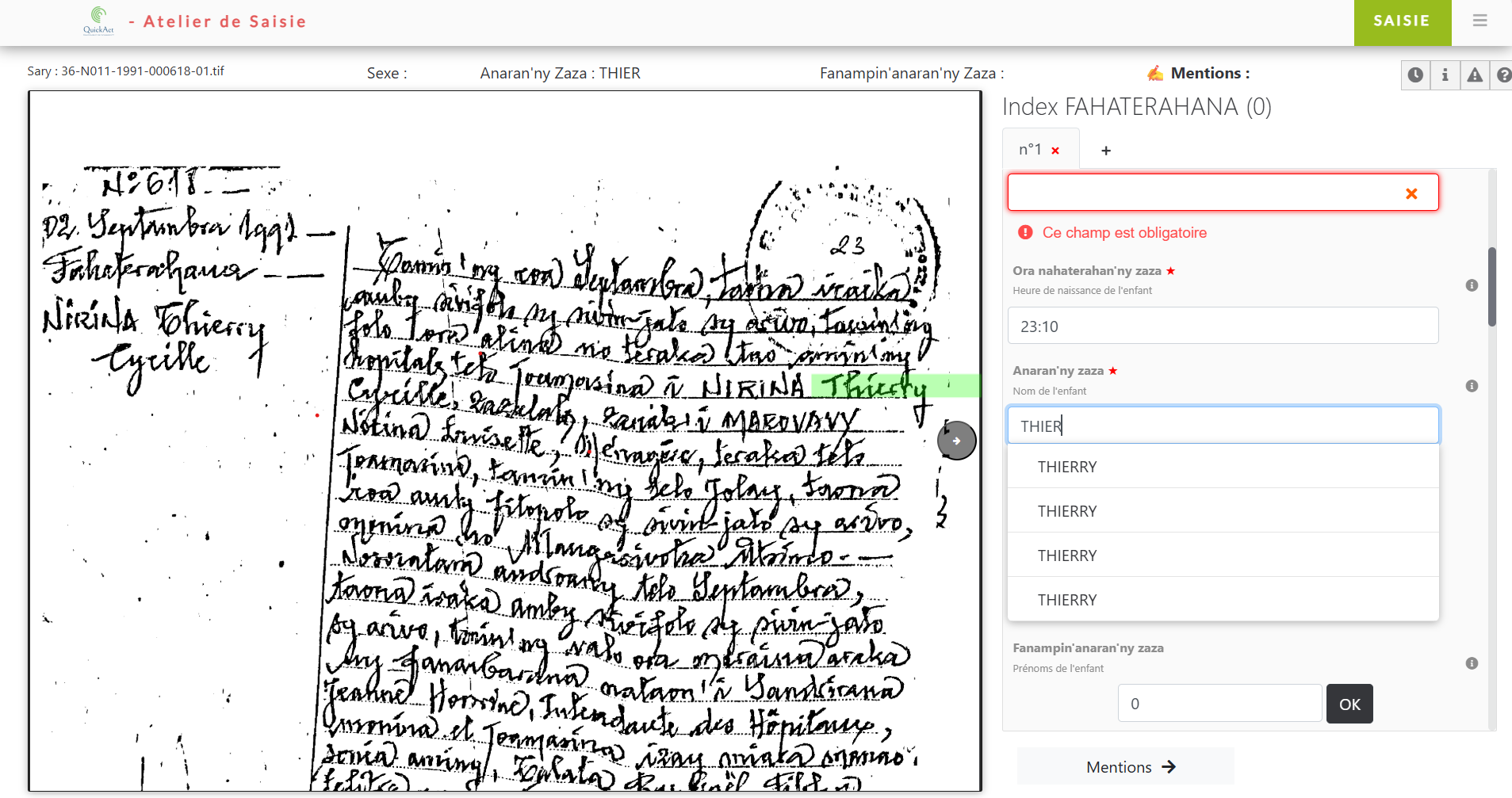
Task: Select first THIERRY suggestion
Action: pyautogui.click(x=1067, y=467)
